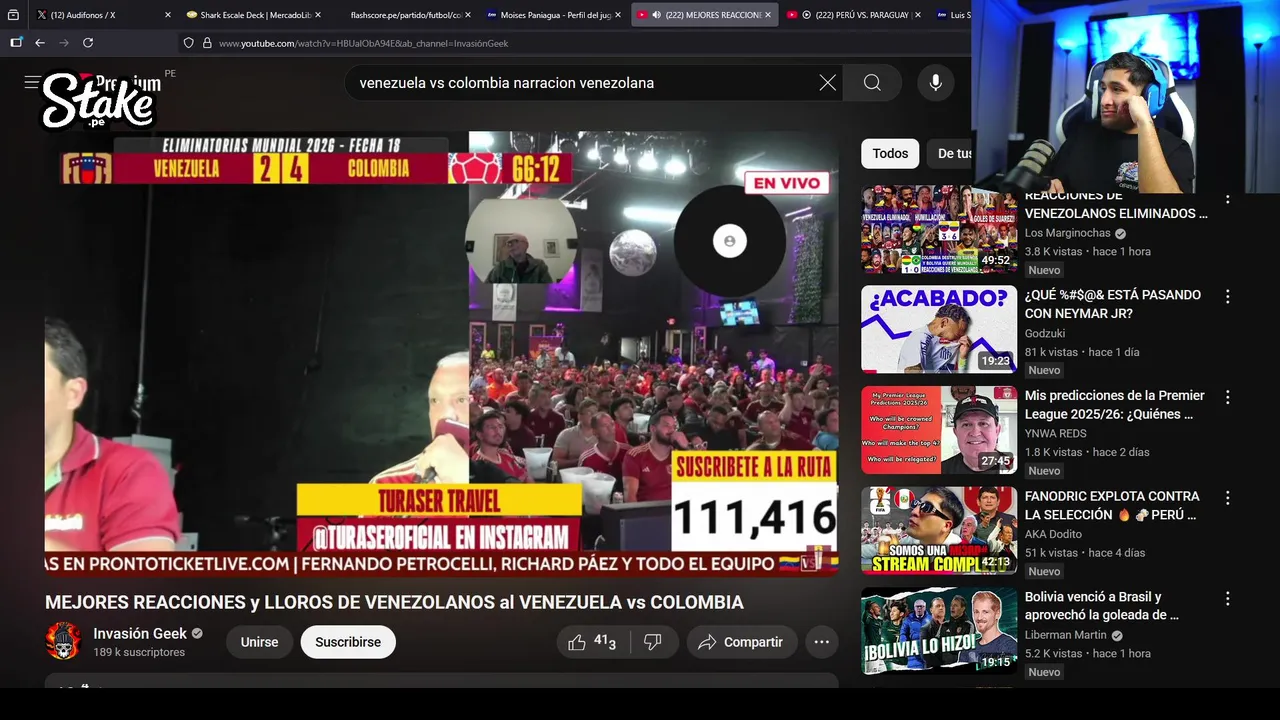Click the Compartir share button
This screenshot has height=720, width=1280.
coord(741,642)
